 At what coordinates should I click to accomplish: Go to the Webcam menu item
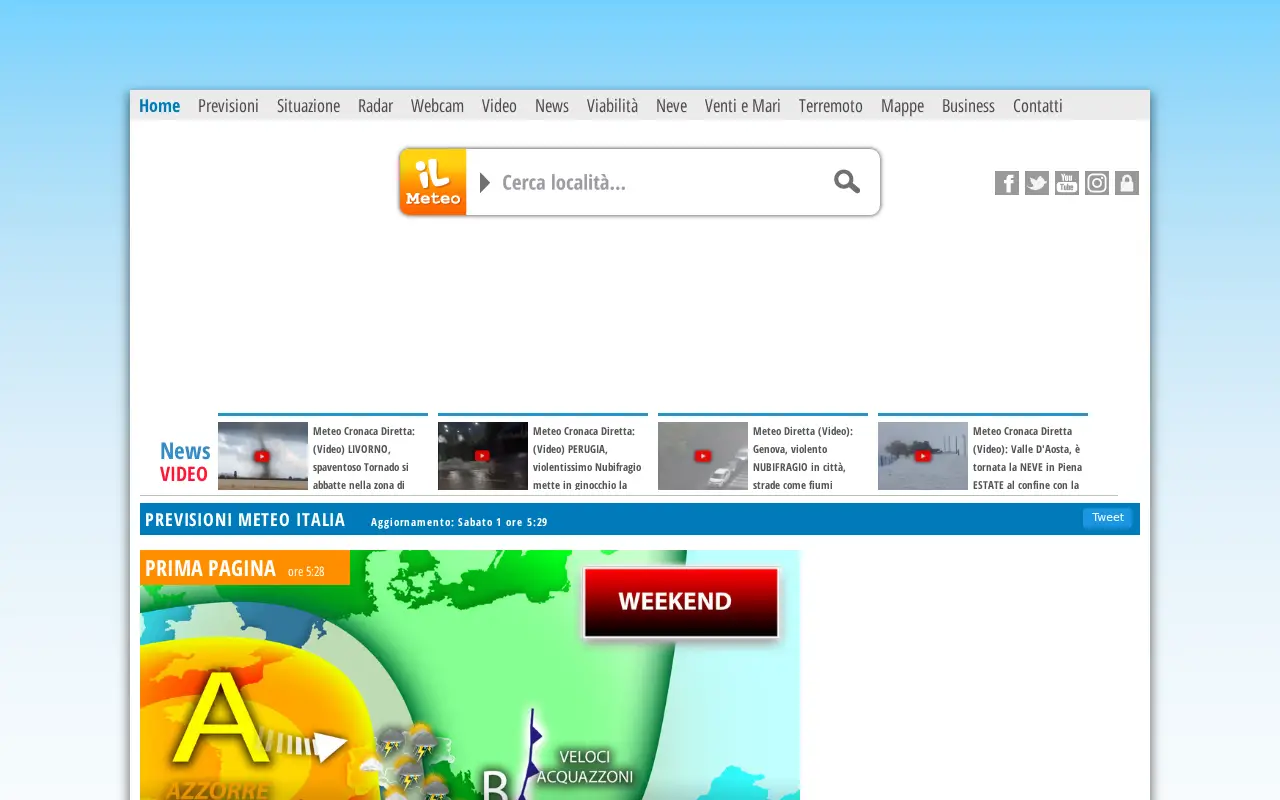[x=437, y=106]
